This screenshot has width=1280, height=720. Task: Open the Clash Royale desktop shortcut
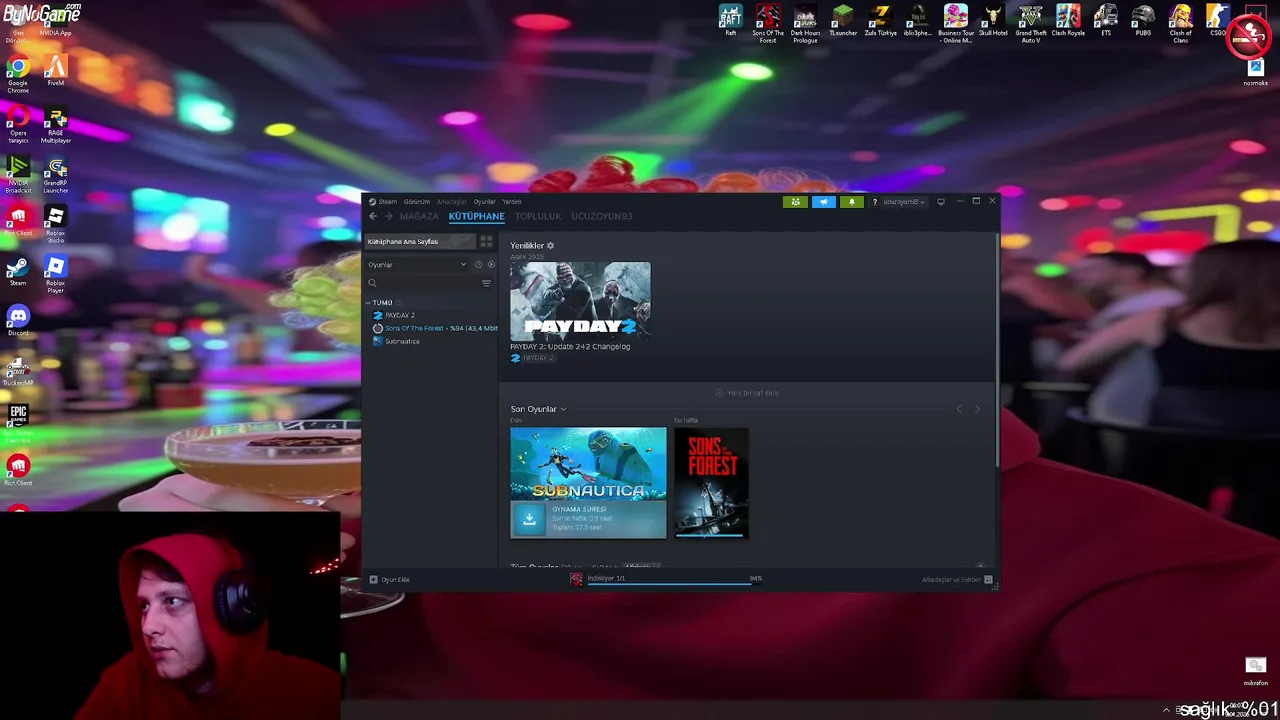[x=1068, y=21]
